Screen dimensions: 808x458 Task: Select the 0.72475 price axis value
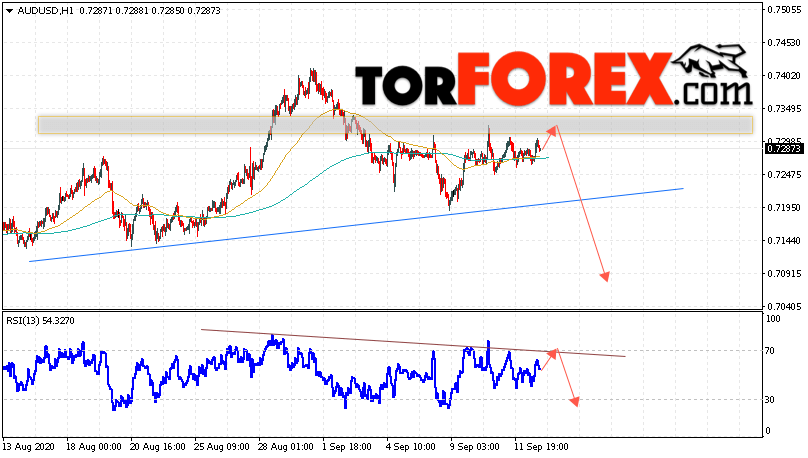(x=784, y=175)
